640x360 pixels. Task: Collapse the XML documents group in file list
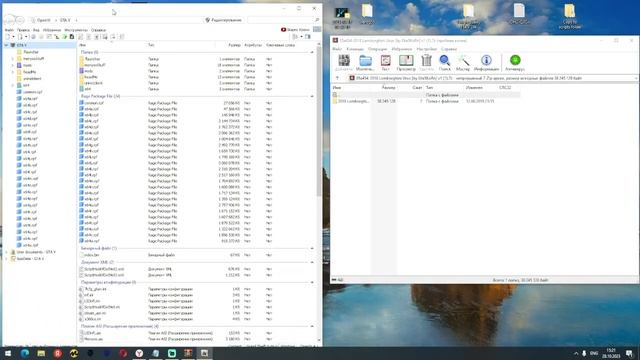coord(312,262)
